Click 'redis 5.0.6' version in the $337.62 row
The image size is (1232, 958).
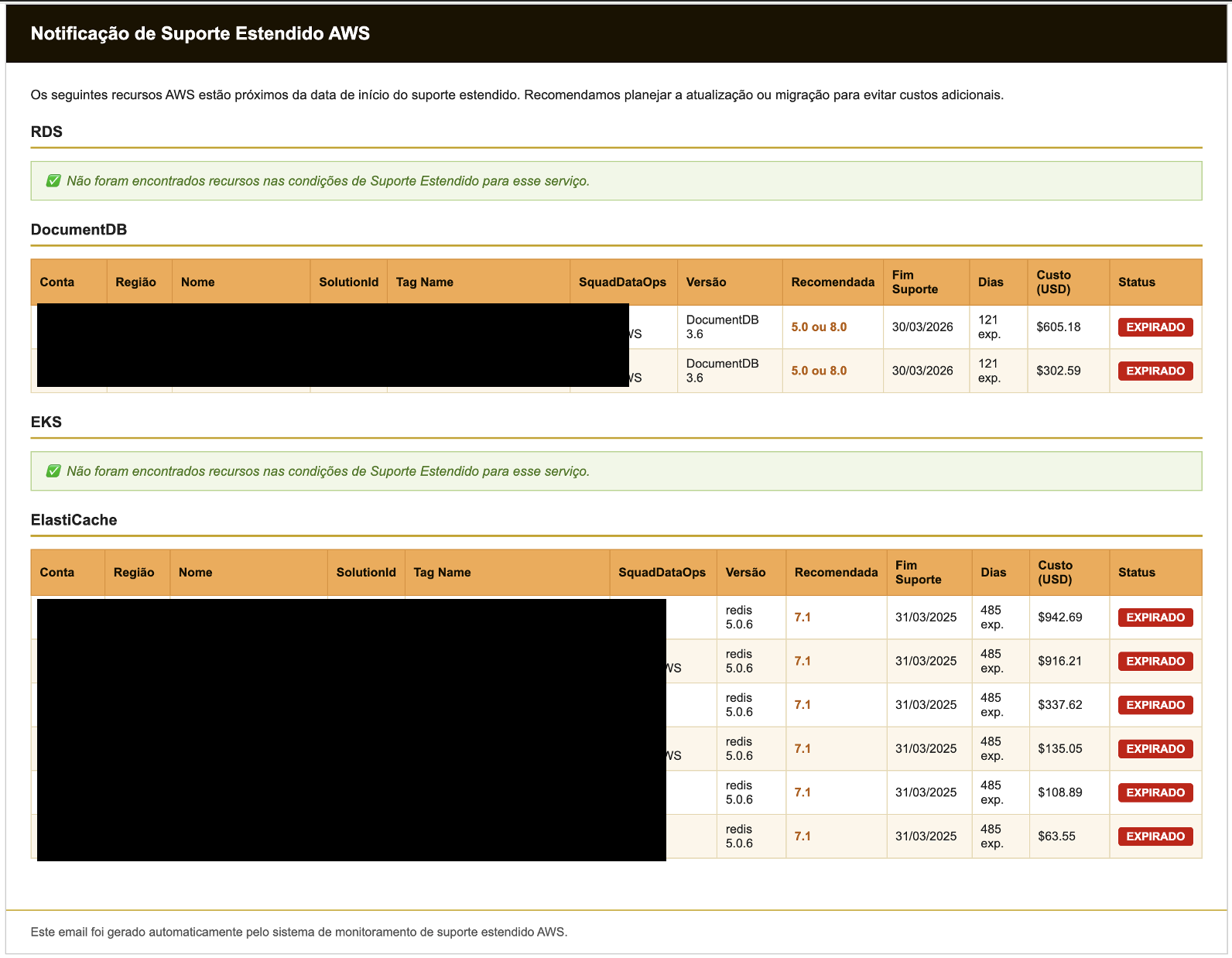740,705
